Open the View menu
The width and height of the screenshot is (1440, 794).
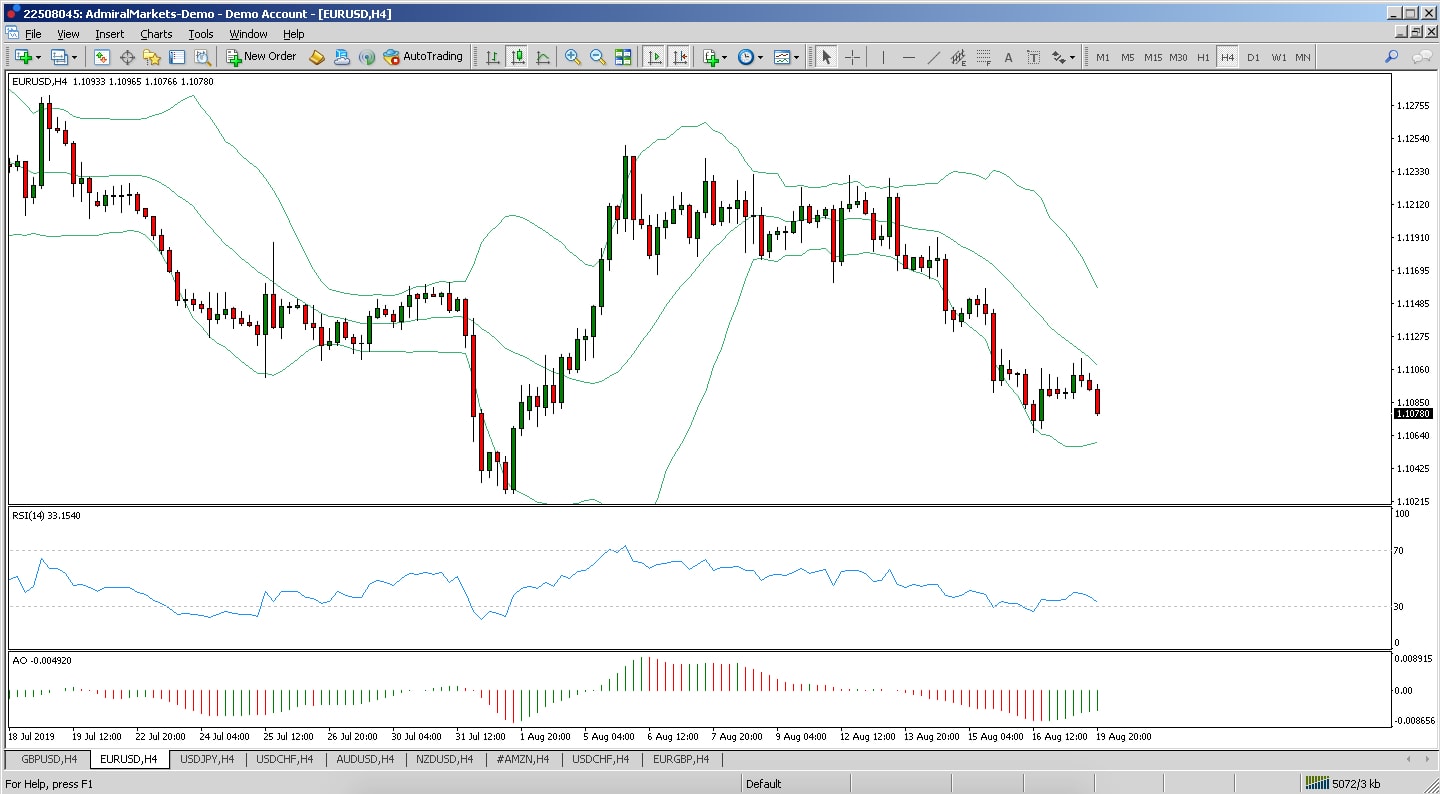tap(68, 33)
